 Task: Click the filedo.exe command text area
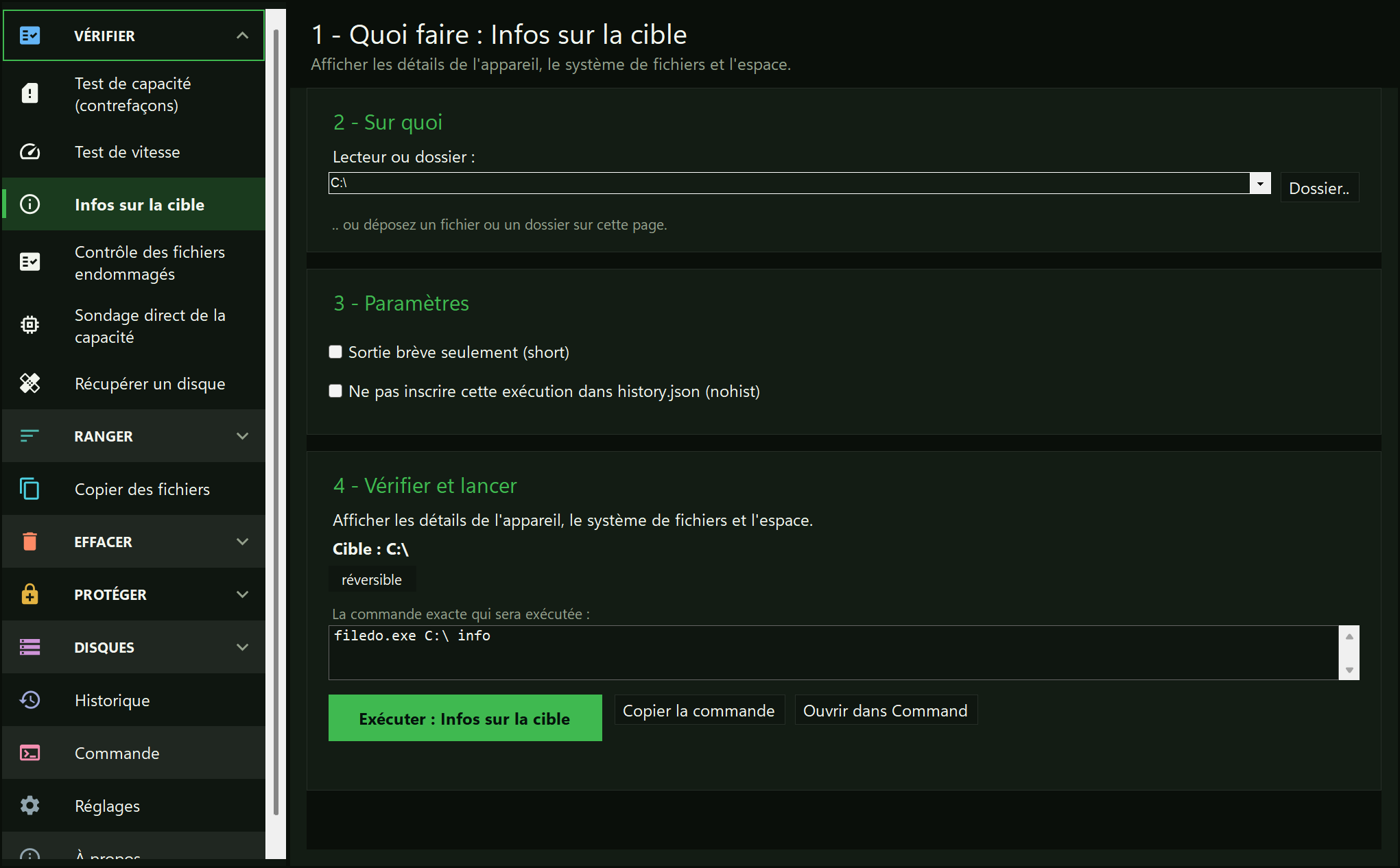pyautogui.click(x=833, y=652)
